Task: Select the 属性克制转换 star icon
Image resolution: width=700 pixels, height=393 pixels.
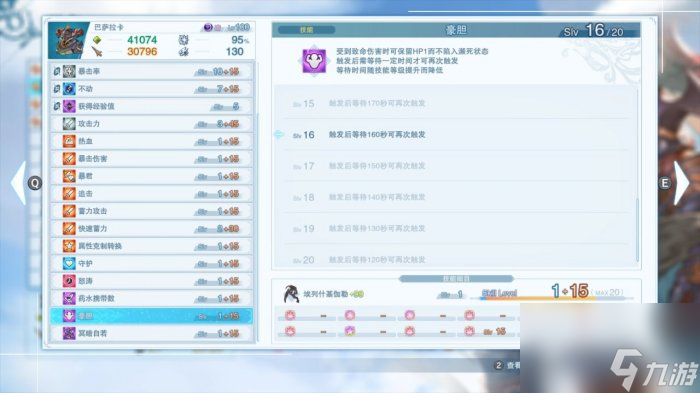Action: point(69,246)
